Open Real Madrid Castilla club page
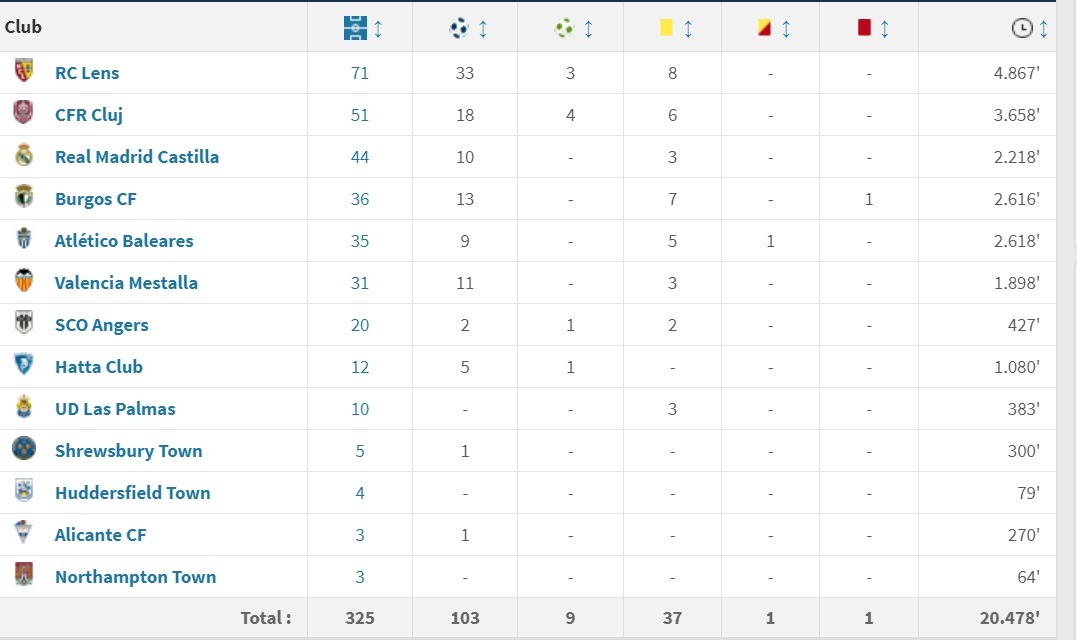The height and width of the screenshot is (640, 1077). coord(137,157)
